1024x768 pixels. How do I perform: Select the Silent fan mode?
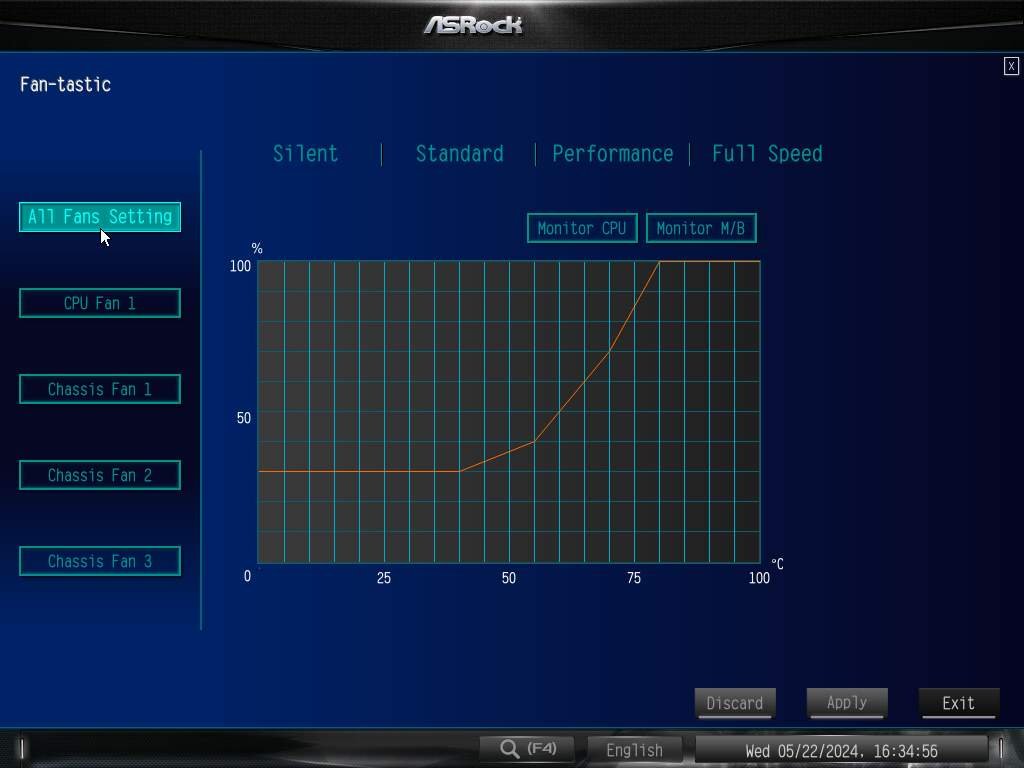[x=306, y=154]
